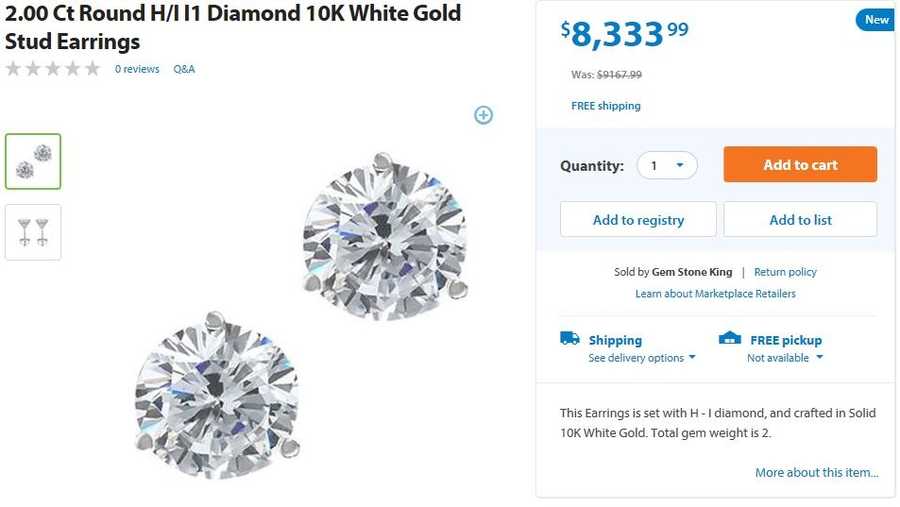Image resolution: width=900 pixels, height=507 pixels.
Task: Click the More about this item link
Action: coord(816,472)
